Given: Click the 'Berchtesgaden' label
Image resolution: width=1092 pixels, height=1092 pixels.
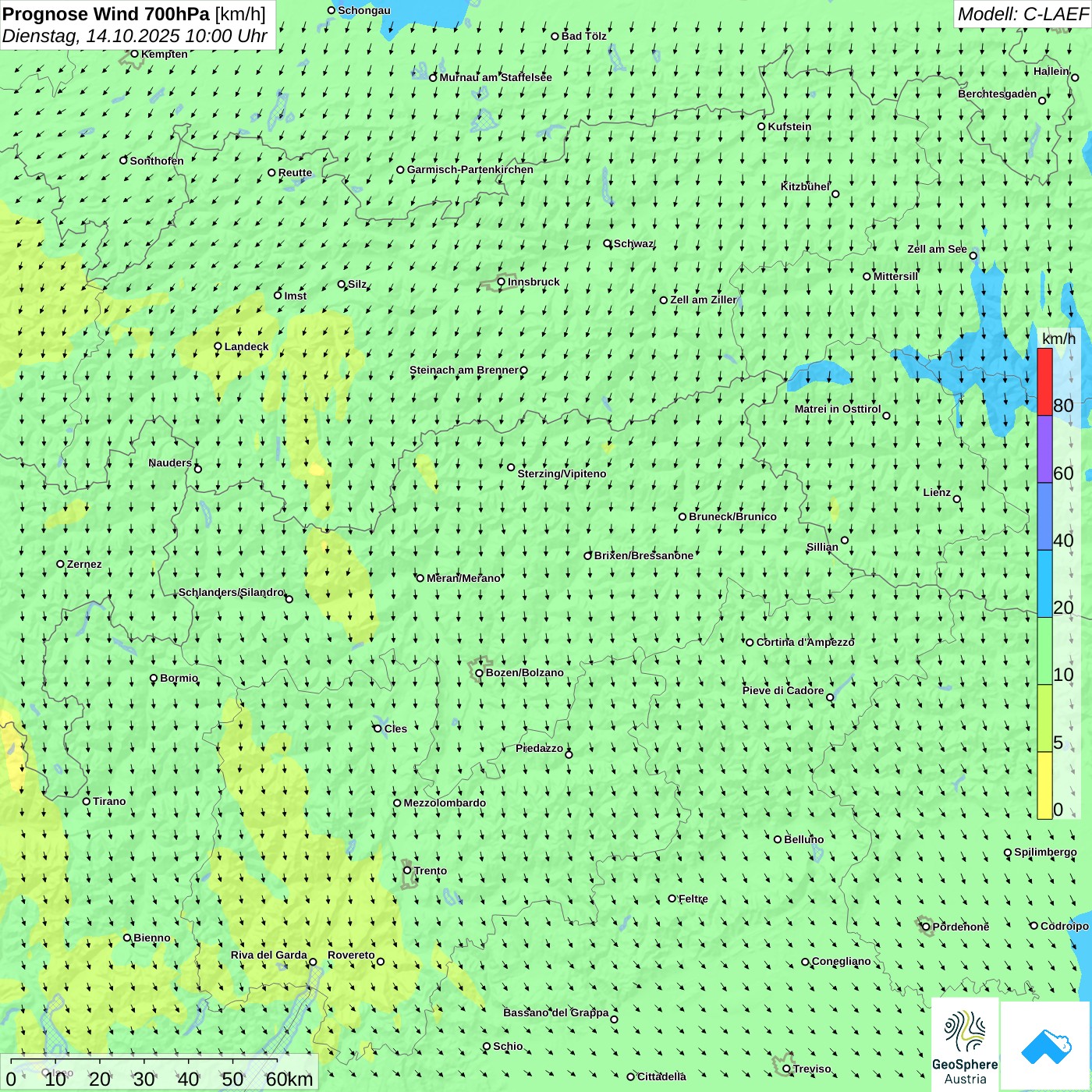Looking at the screenshot, I should (998, 94).
